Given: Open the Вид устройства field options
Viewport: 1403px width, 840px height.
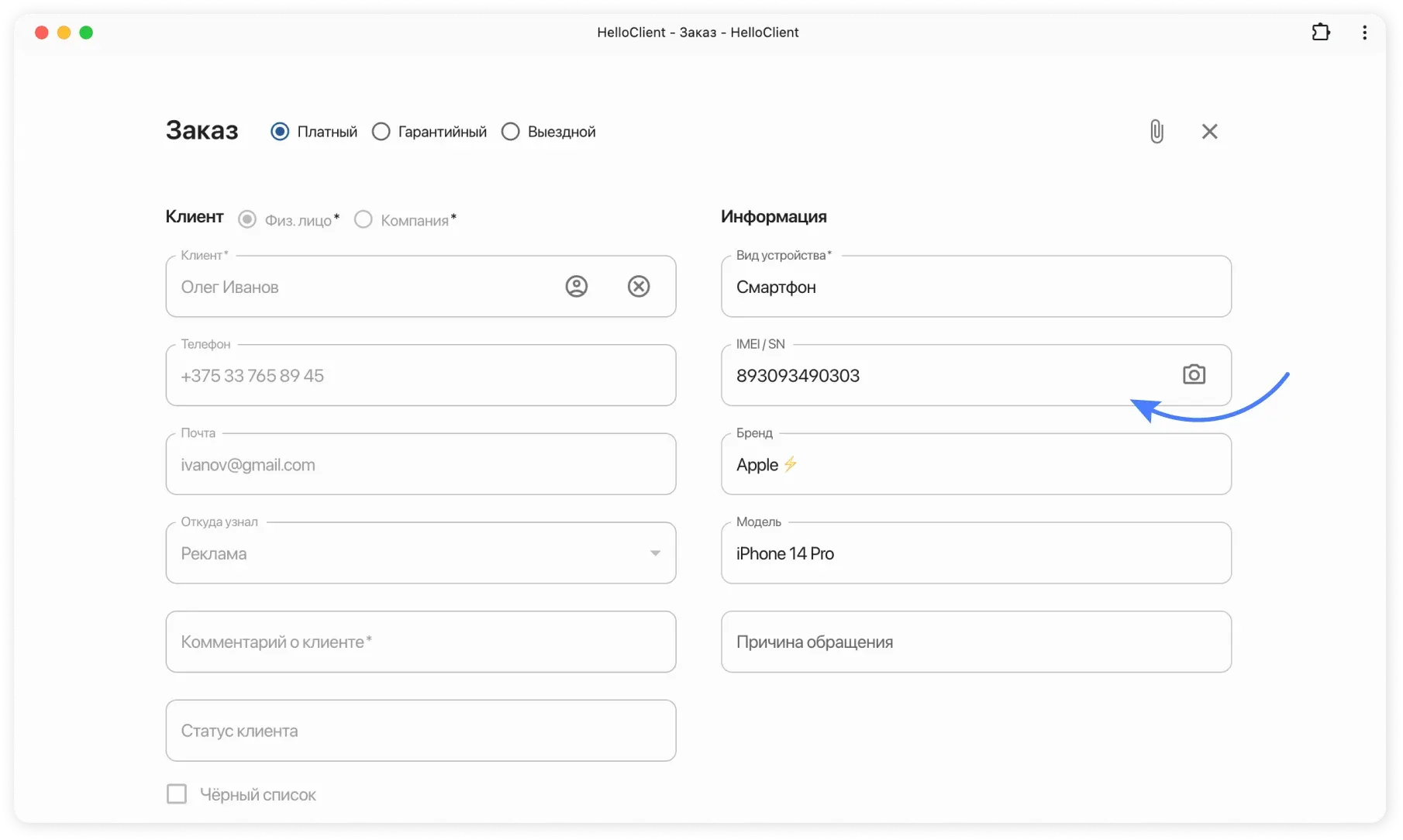Looking at the screenshot, I should point(976,287).
